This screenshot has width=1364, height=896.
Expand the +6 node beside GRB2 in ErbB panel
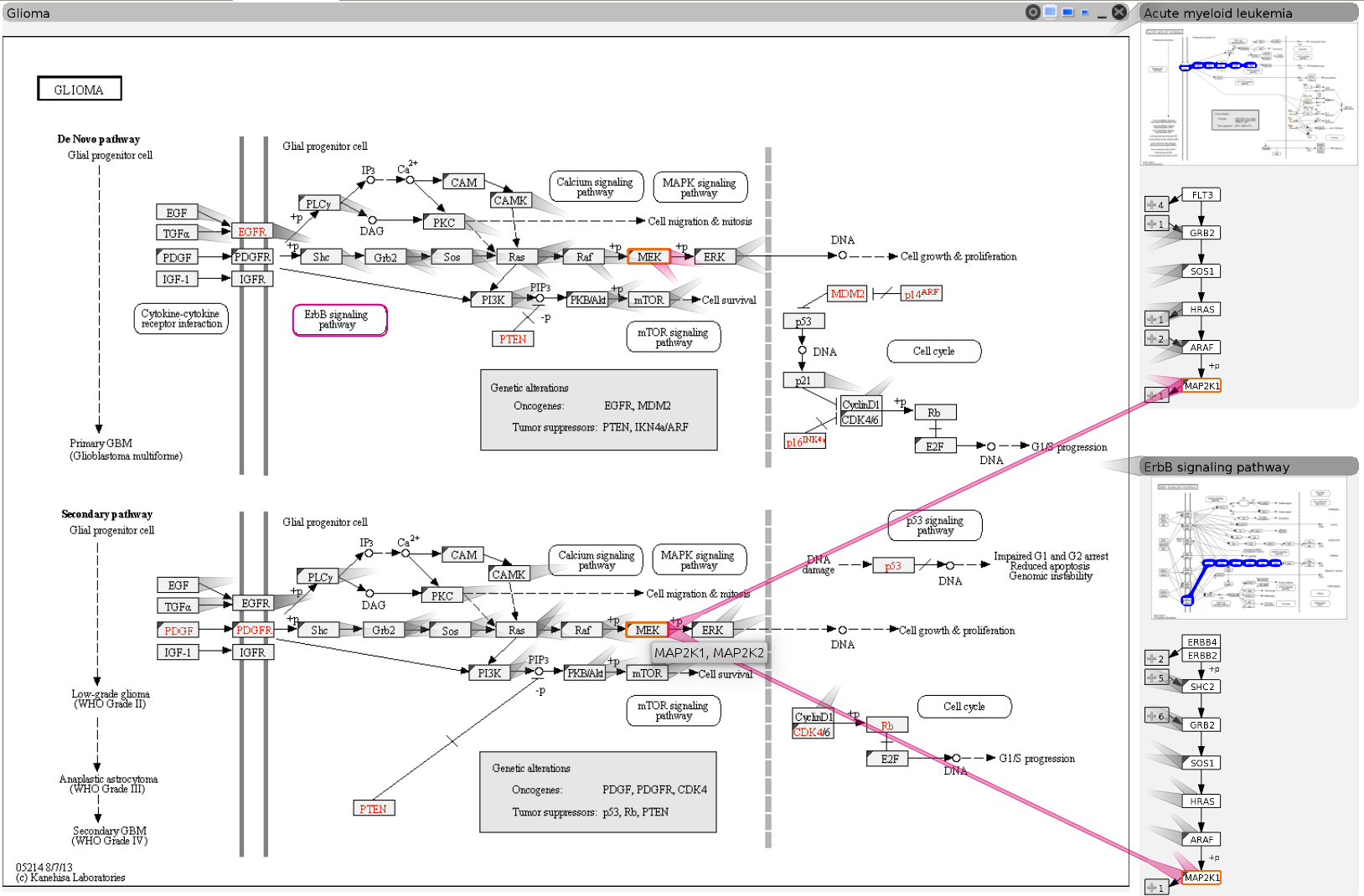[1156, 716]
